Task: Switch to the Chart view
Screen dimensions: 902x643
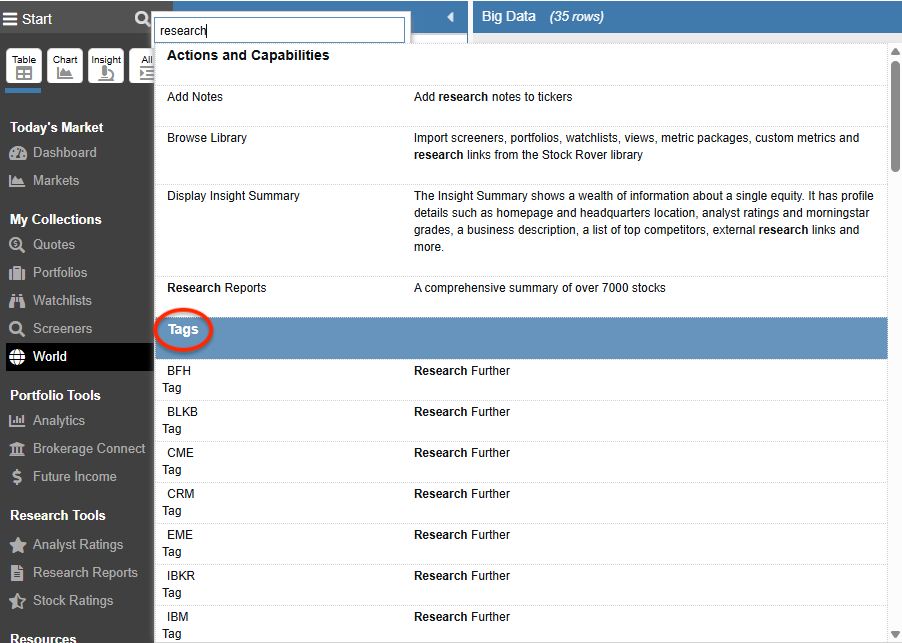Action: (x=65, y=66)
